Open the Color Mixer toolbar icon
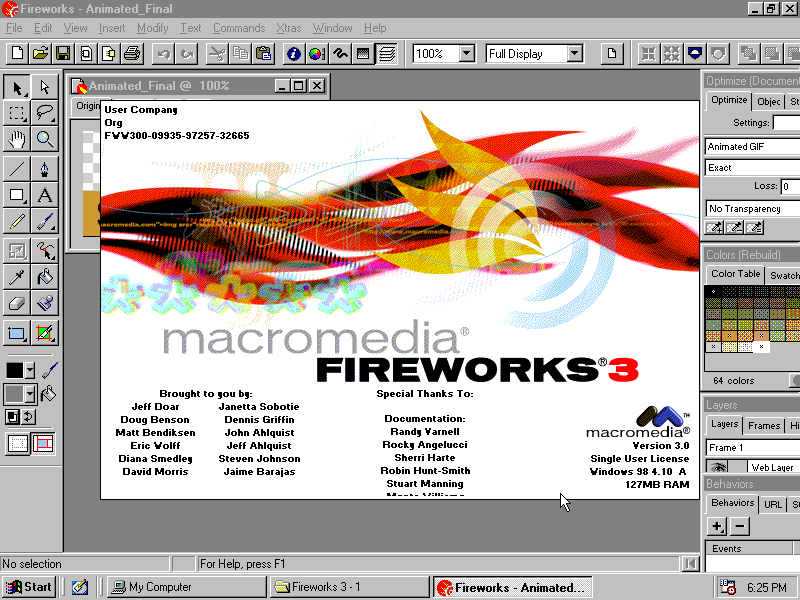This screenshot has width=800, height=600. pyautogui.click(x=316, y=54)
